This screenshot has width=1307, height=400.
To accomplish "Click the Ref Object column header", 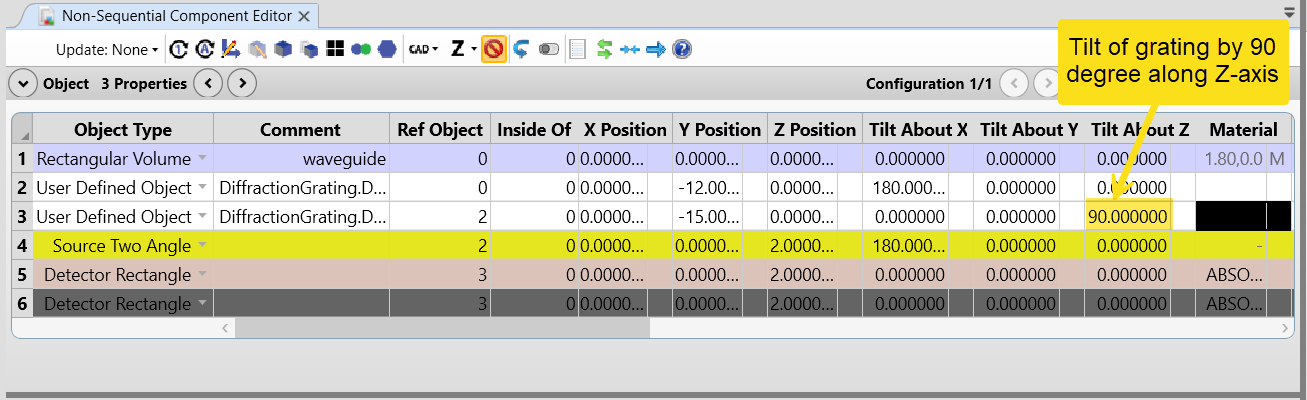I will 440,129.
